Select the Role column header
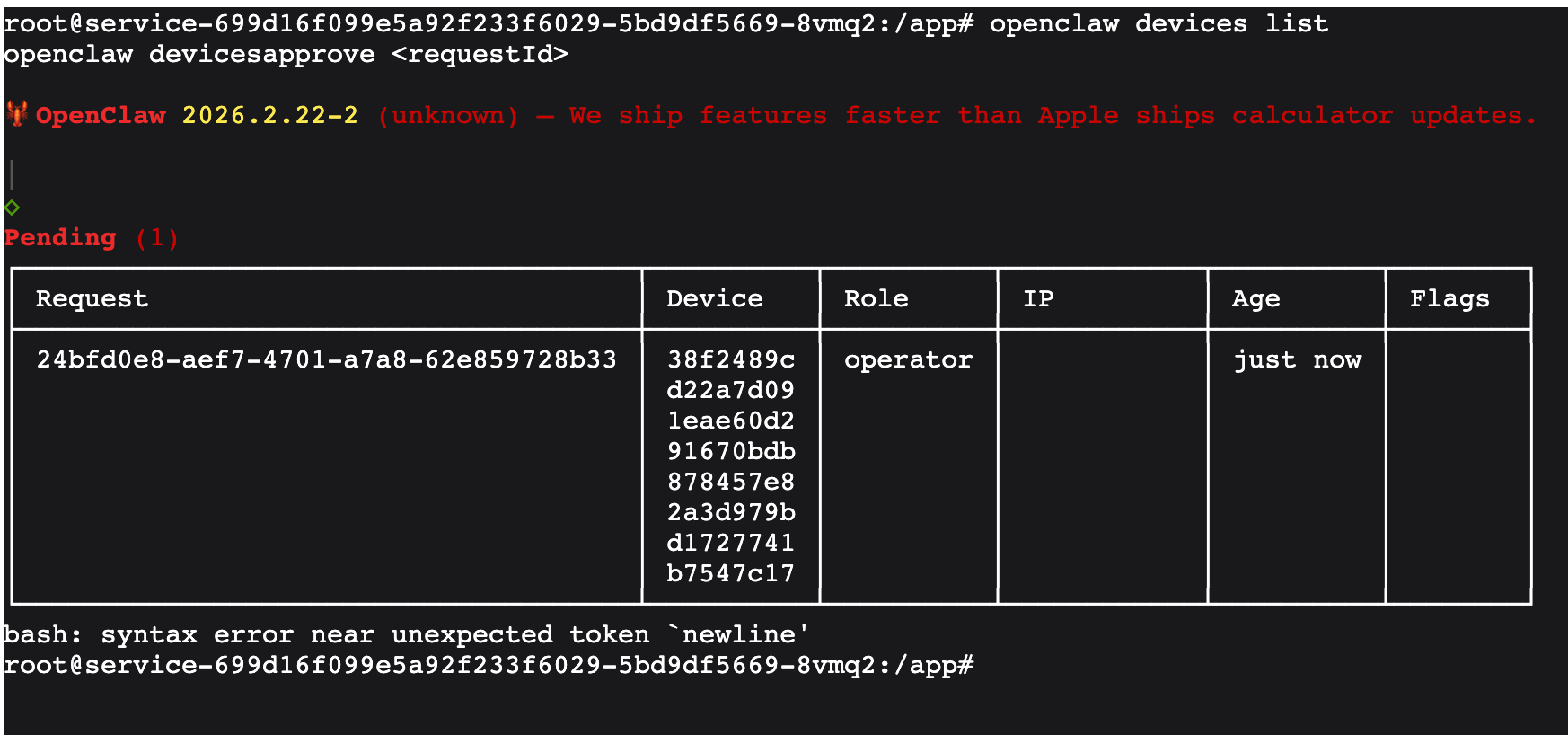1568x735 pixels. pyautogui.click(x=876, y=299)
